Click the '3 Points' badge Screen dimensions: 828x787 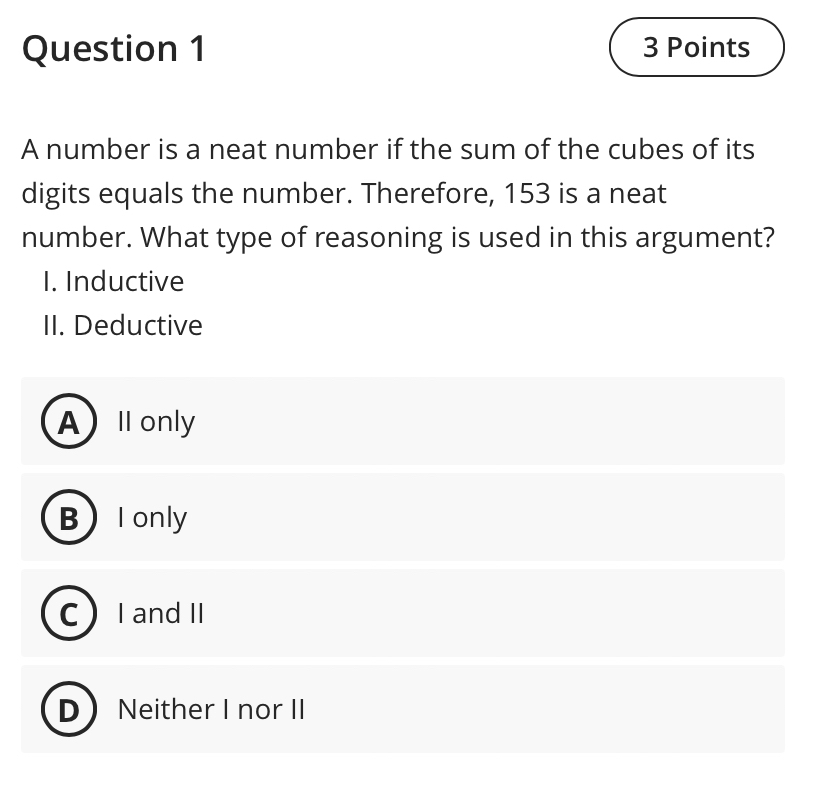[x=696, y=46]
